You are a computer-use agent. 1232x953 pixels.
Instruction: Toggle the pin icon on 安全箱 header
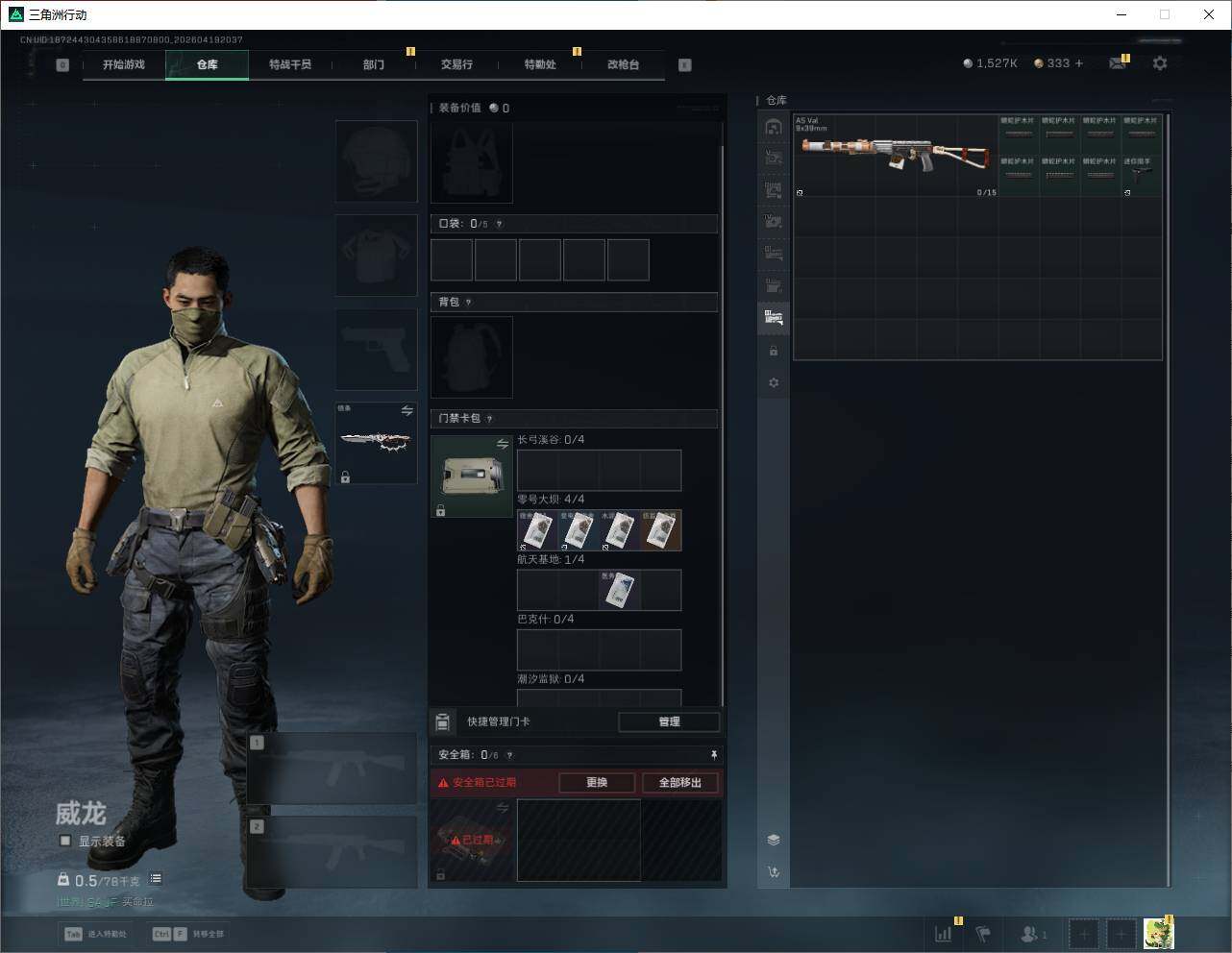713,755
